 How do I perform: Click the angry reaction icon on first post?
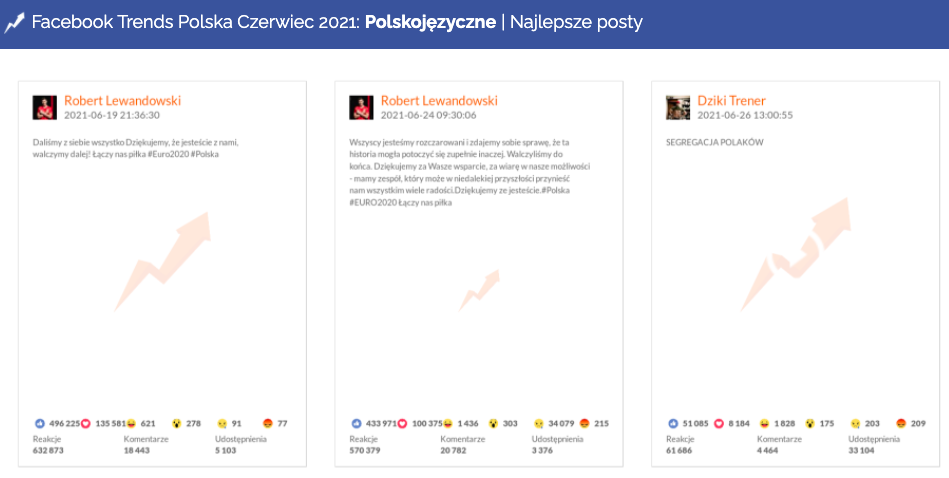click(268, 423)
